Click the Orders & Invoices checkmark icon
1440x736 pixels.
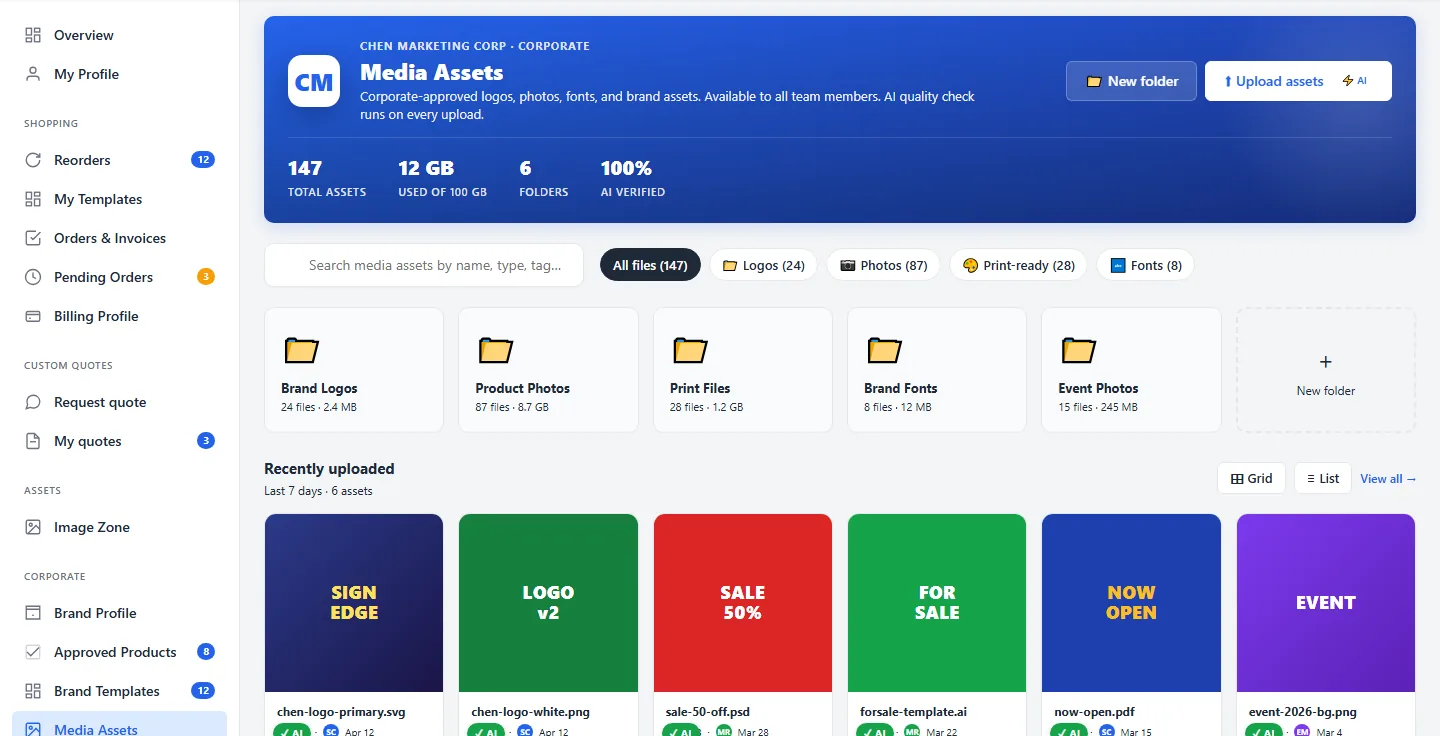[x=33, y=238]
